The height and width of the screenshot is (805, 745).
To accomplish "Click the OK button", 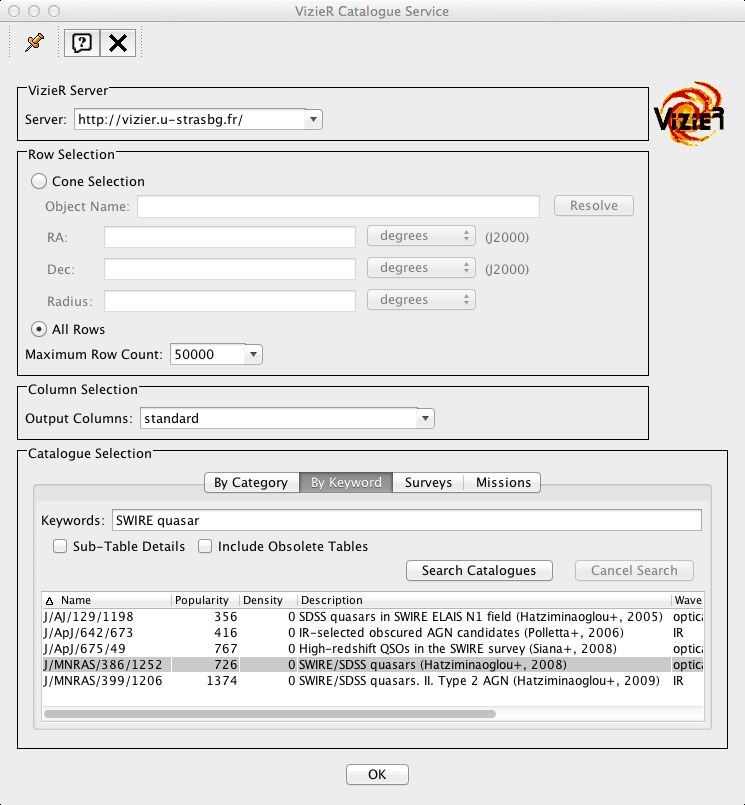I will coord(377,774).
